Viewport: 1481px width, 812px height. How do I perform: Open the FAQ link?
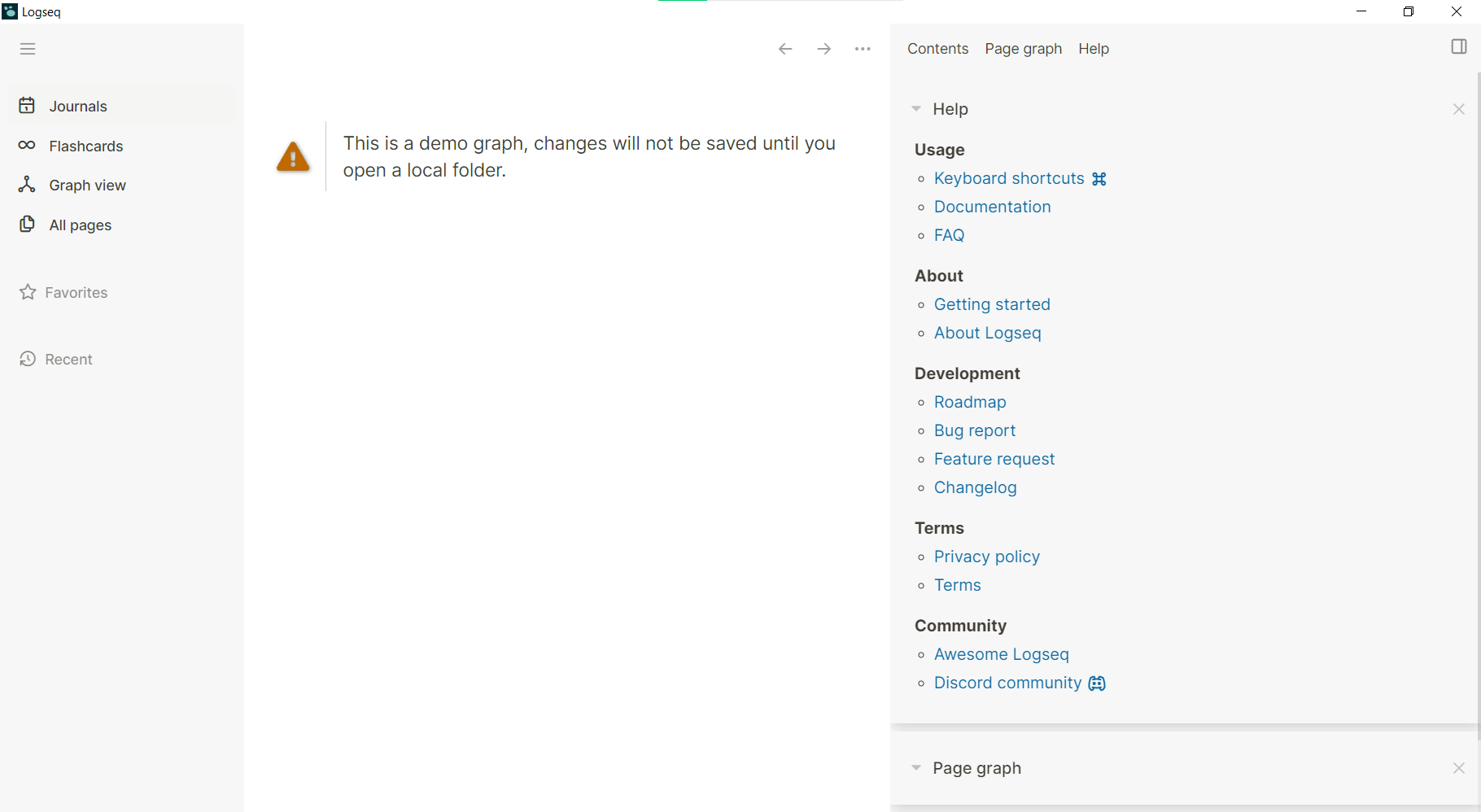[x=949, y=235]
